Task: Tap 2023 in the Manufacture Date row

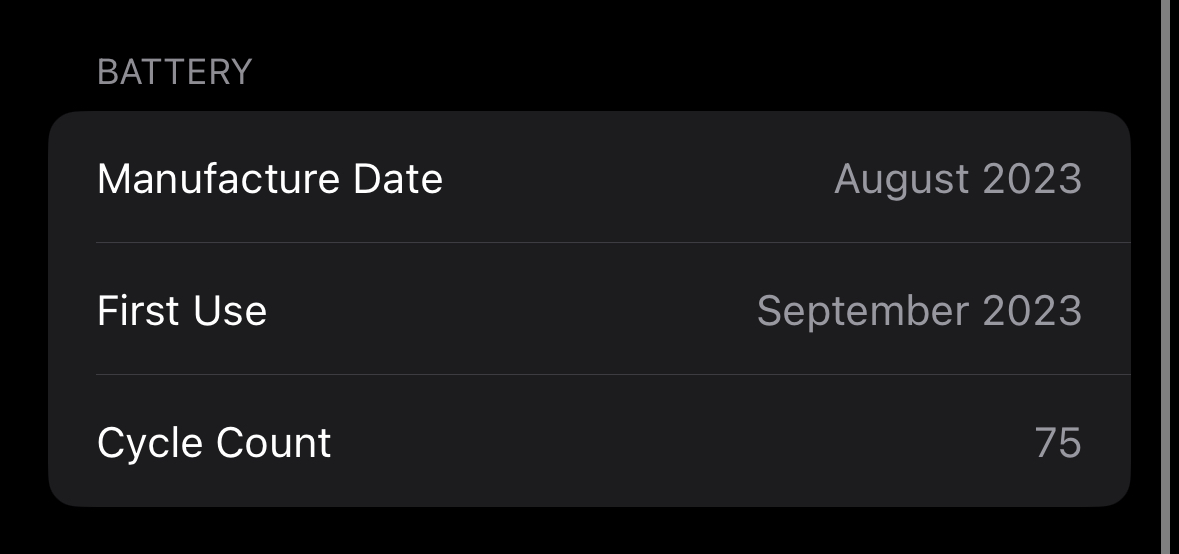Action: click(1032, 179)
